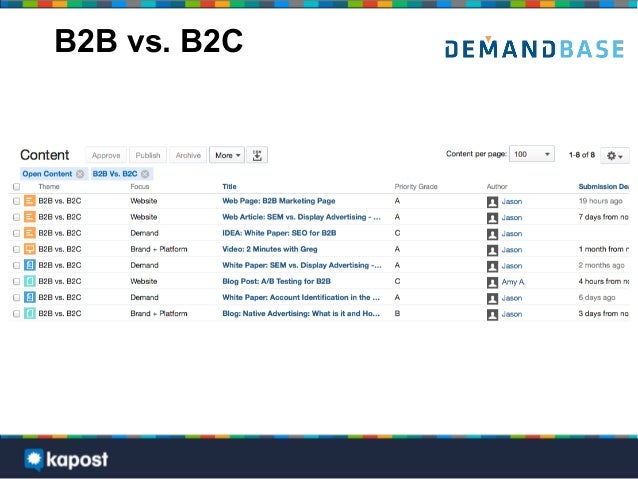
Task: Click the Kapost logo in footer
Action: tap(66, 460)
